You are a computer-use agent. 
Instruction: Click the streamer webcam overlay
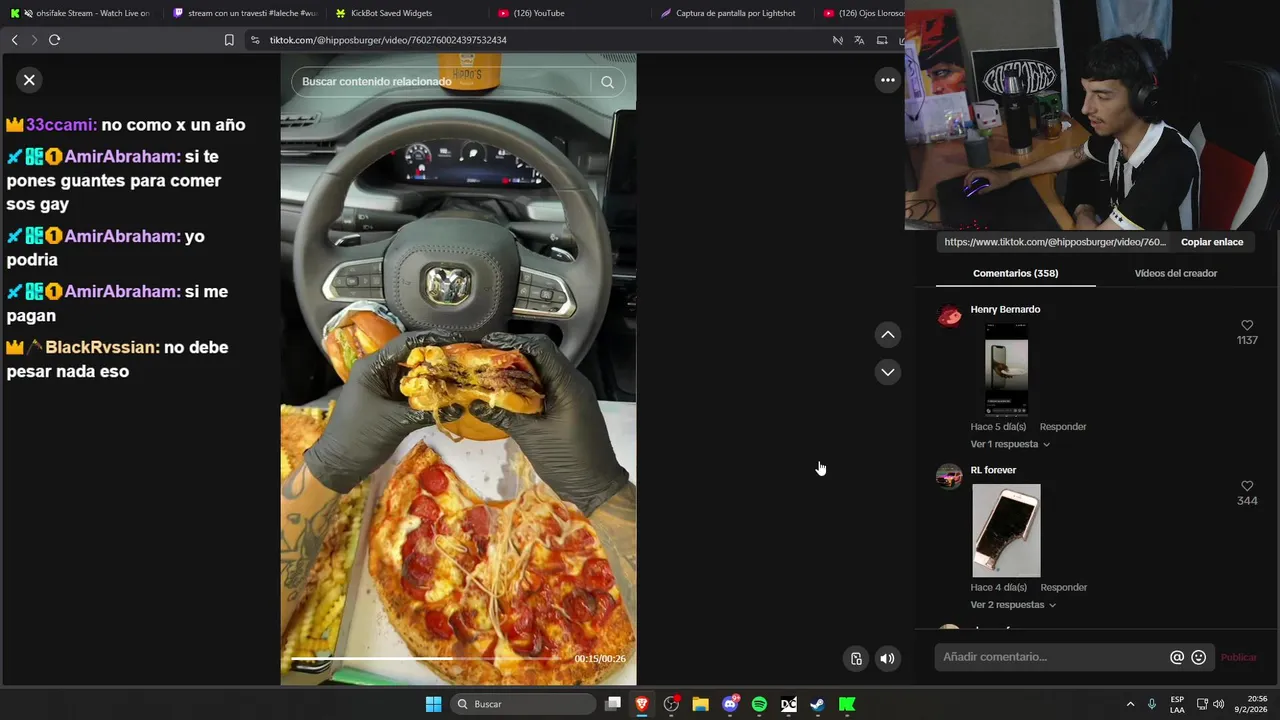(x=1092, y=115)
